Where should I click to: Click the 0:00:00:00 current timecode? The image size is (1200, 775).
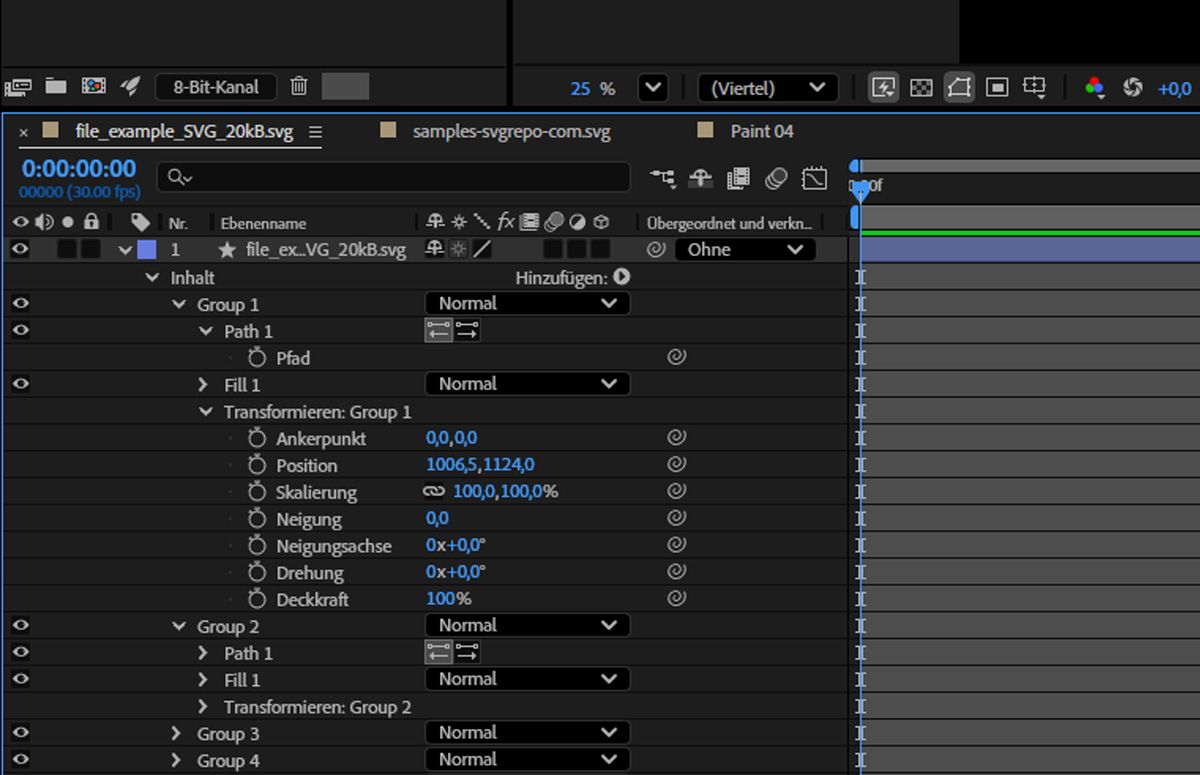coord(79,168)
